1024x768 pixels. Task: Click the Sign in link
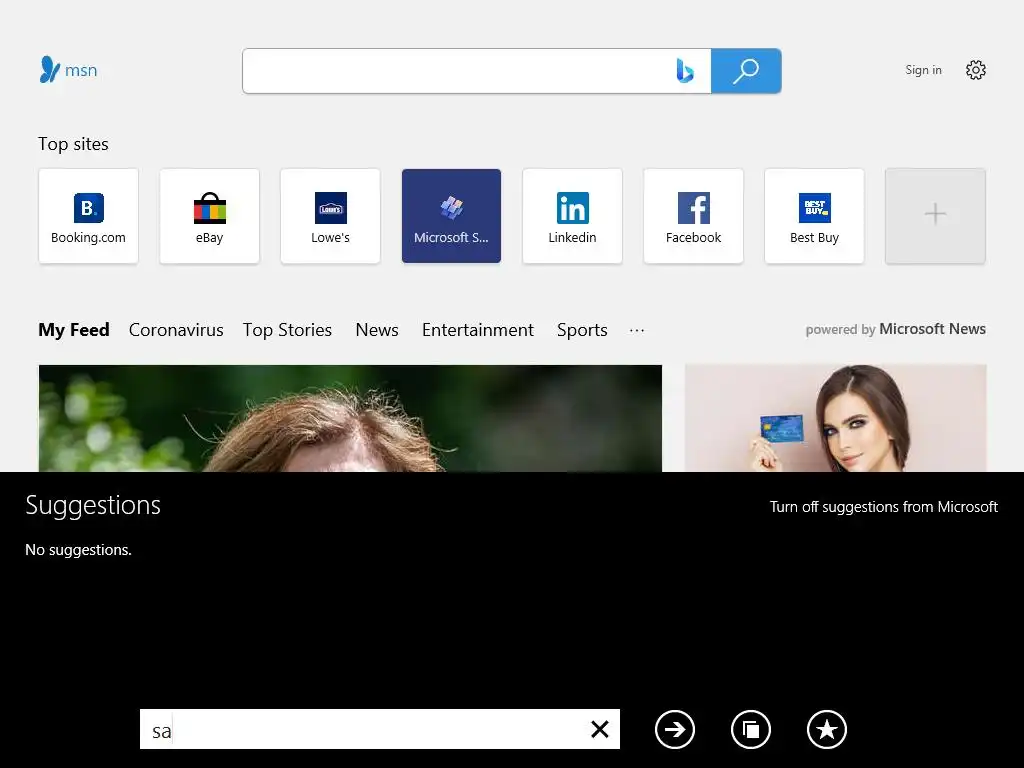[923, 70]
